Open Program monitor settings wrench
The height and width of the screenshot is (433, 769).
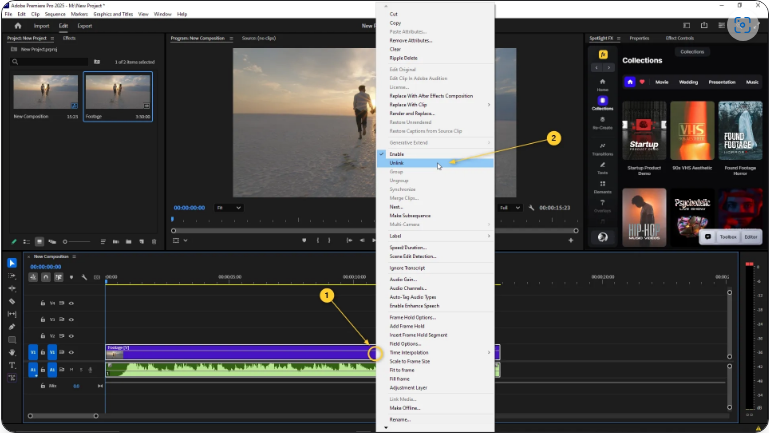[531, 208]
